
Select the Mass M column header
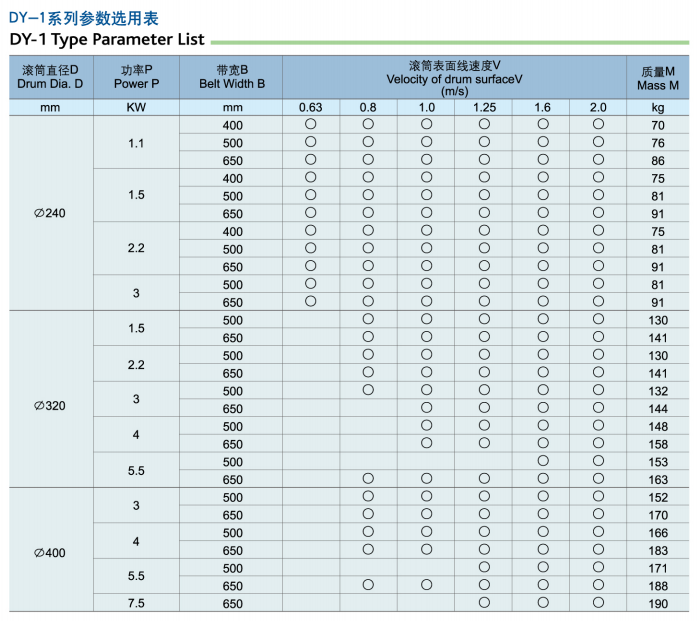tap(657, 78)
